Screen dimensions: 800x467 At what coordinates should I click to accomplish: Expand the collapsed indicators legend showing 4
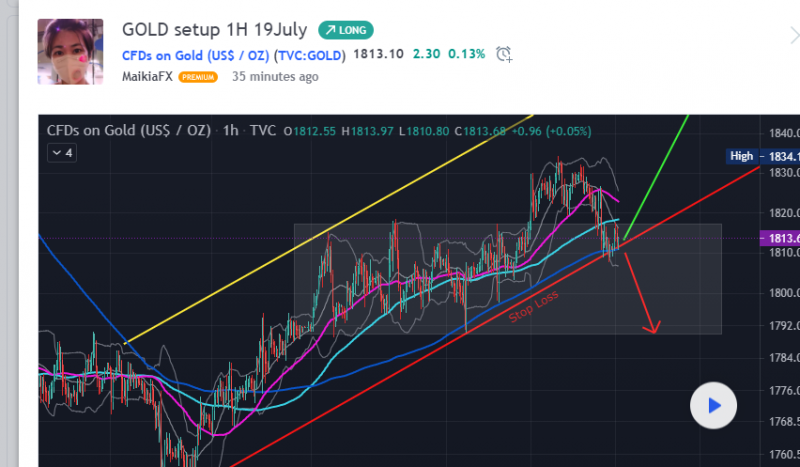pyautogui.click(x=62, y=153)
